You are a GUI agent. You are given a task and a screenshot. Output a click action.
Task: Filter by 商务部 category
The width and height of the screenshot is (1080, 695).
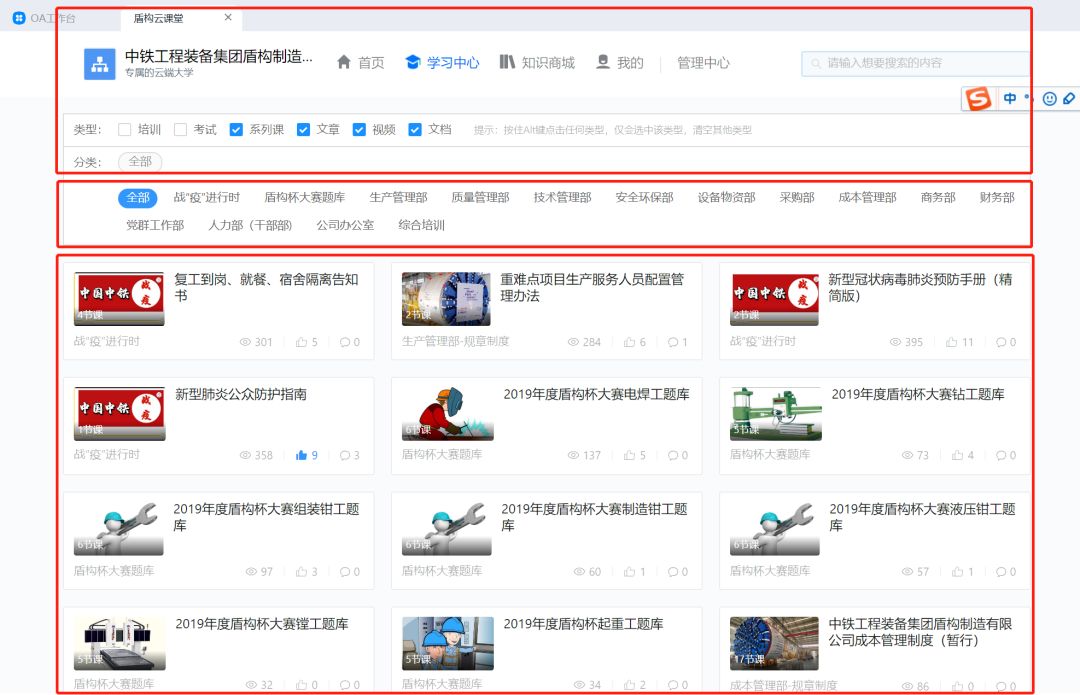click(938, 198)
